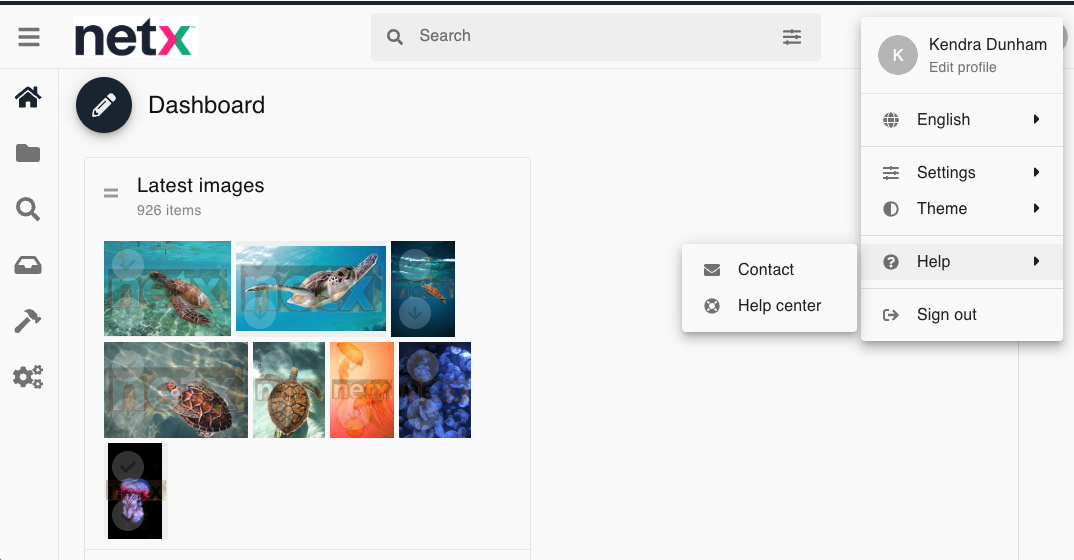Go to the Home dashboard icon
Viewport: 1074px width, 560px height.
28,97
